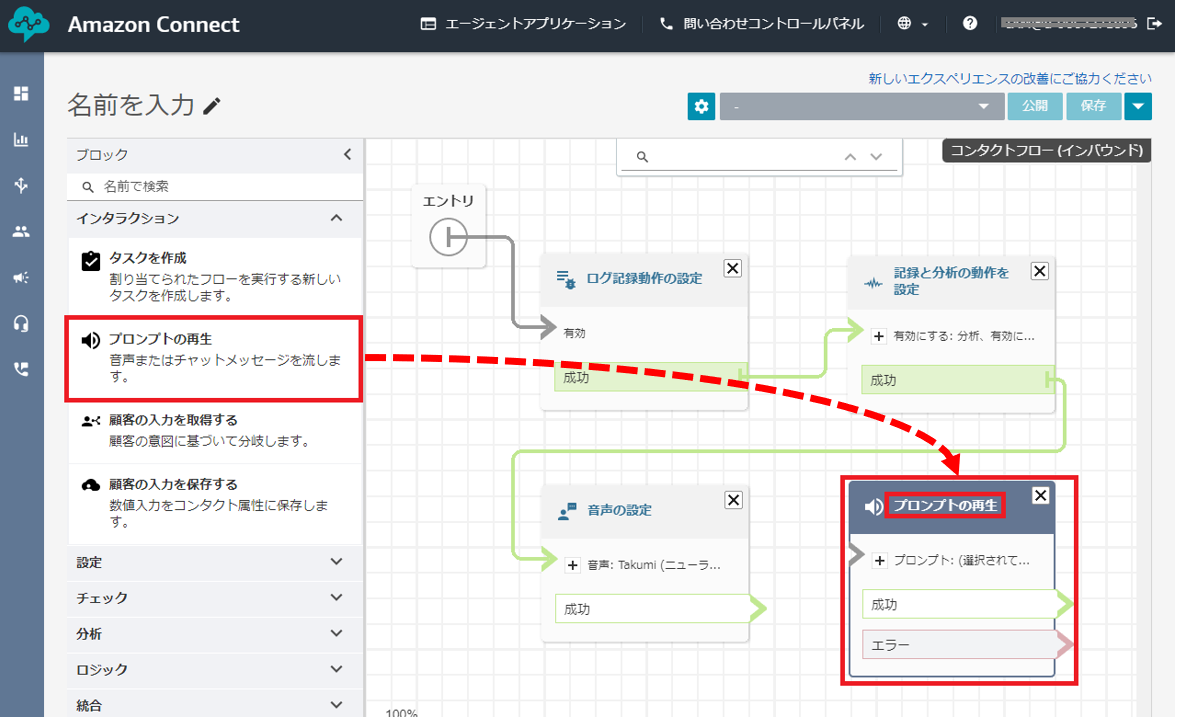
Task: Open エージェントアプリケーション in header
Action: tap(523, 24)
